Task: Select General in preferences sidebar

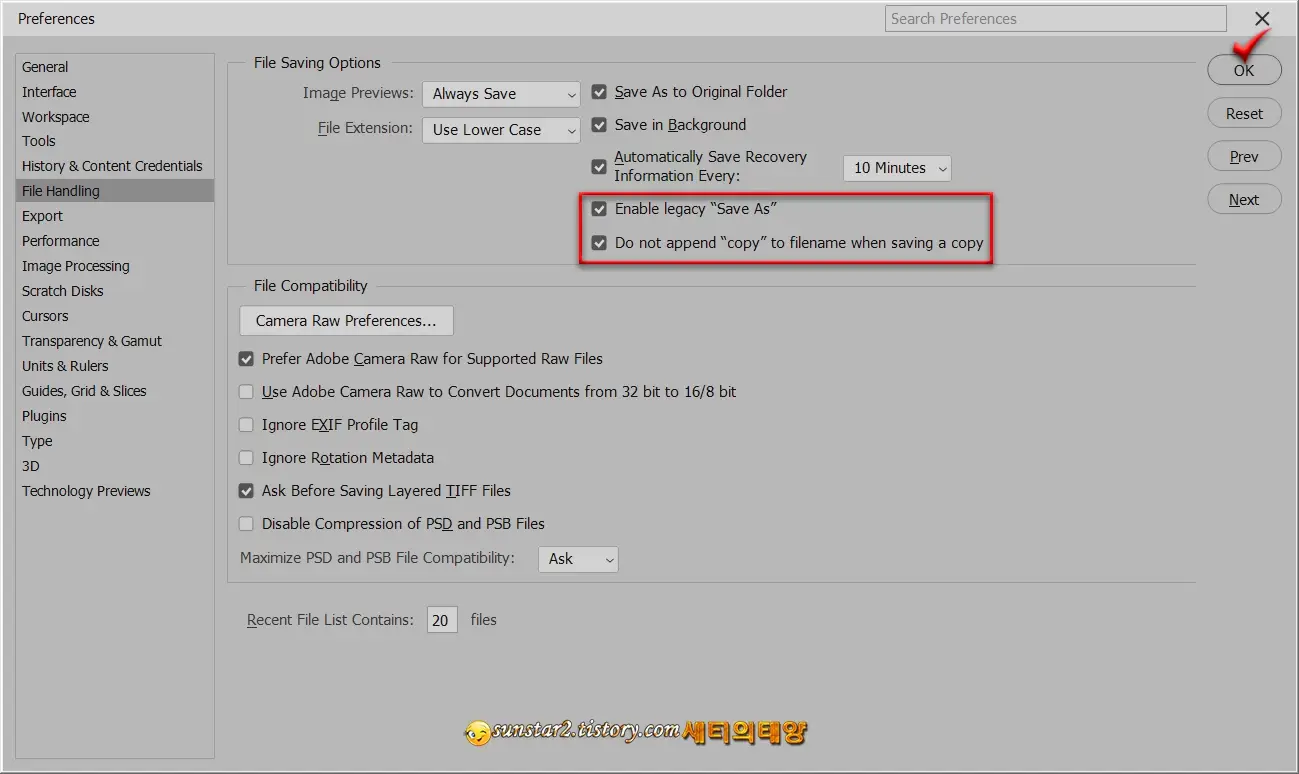Action: [115, 67]
